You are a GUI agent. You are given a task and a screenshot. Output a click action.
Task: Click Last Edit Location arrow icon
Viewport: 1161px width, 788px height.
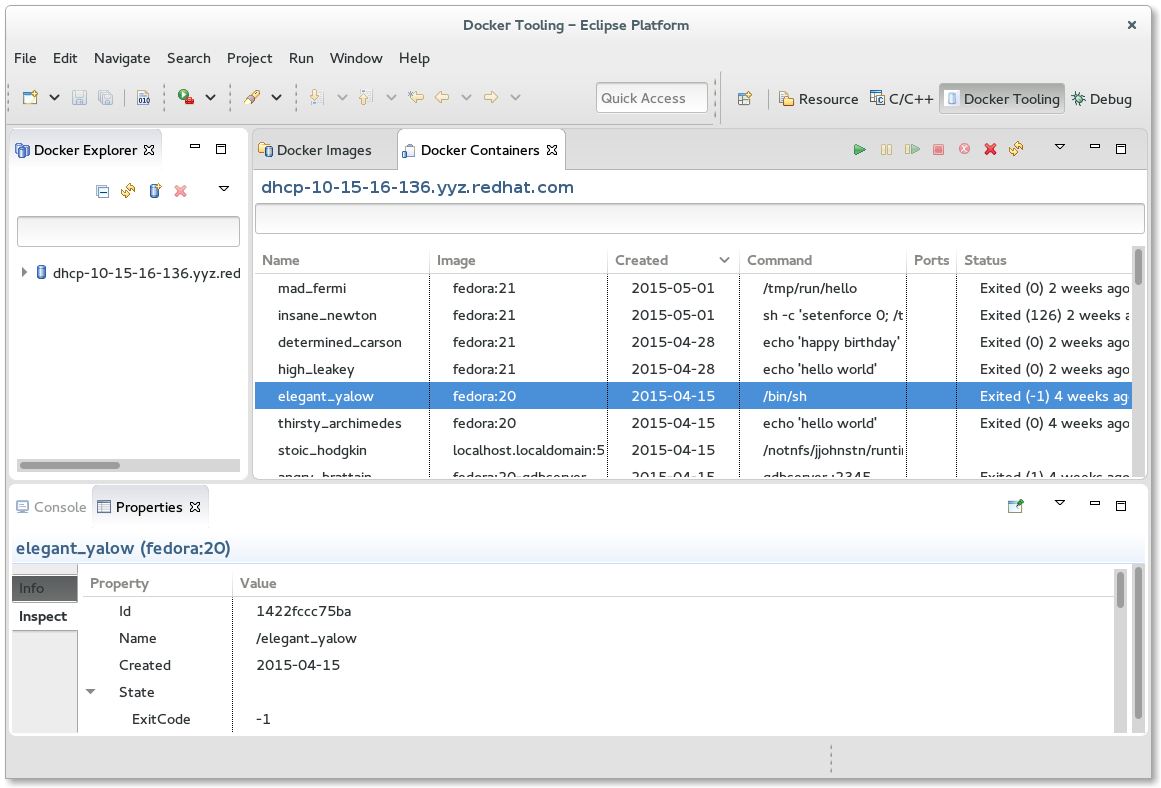(416, 97)
